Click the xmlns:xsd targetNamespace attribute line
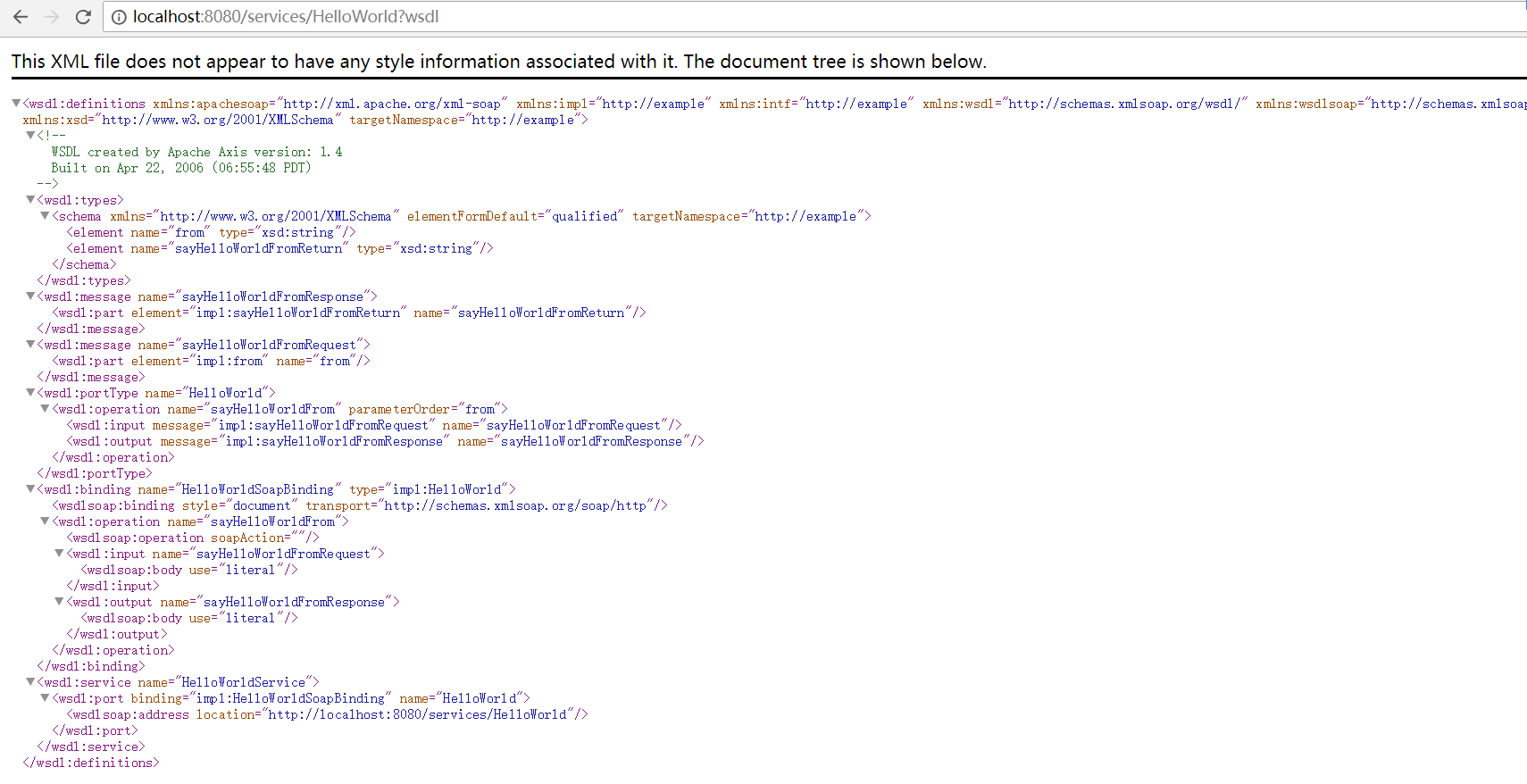The width and height of the screenshot is (1527, 784). [x=305, y=120]
